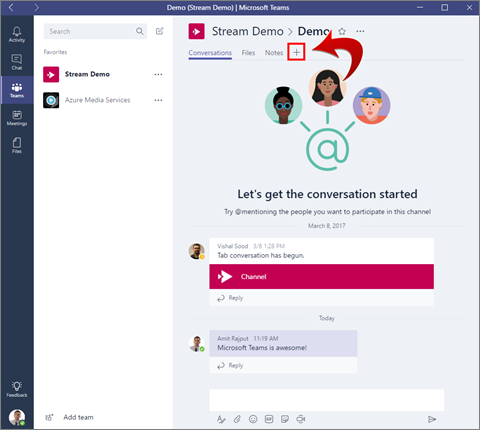Switch to the Conversations tab
480x430 pixels.
[210, 53]
